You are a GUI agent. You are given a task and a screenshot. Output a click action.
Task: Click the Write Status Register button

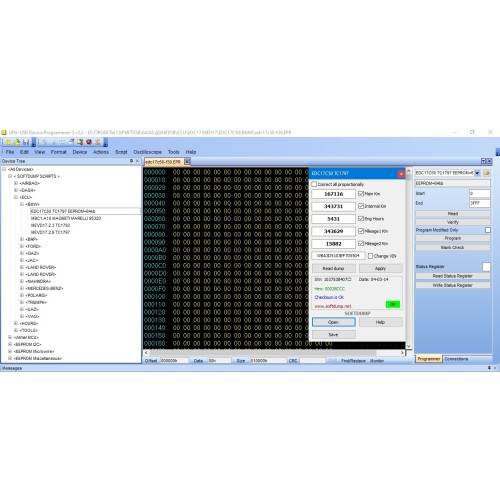point(453,285)
